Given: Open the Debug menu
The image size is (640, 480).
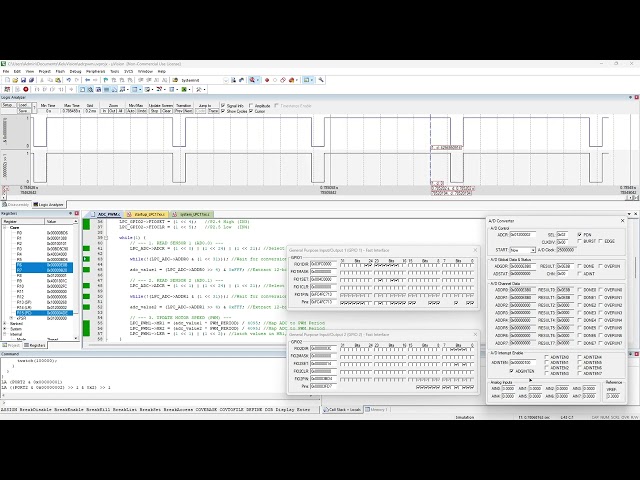Looking at the screenshot, I should [x=76, y=71].
